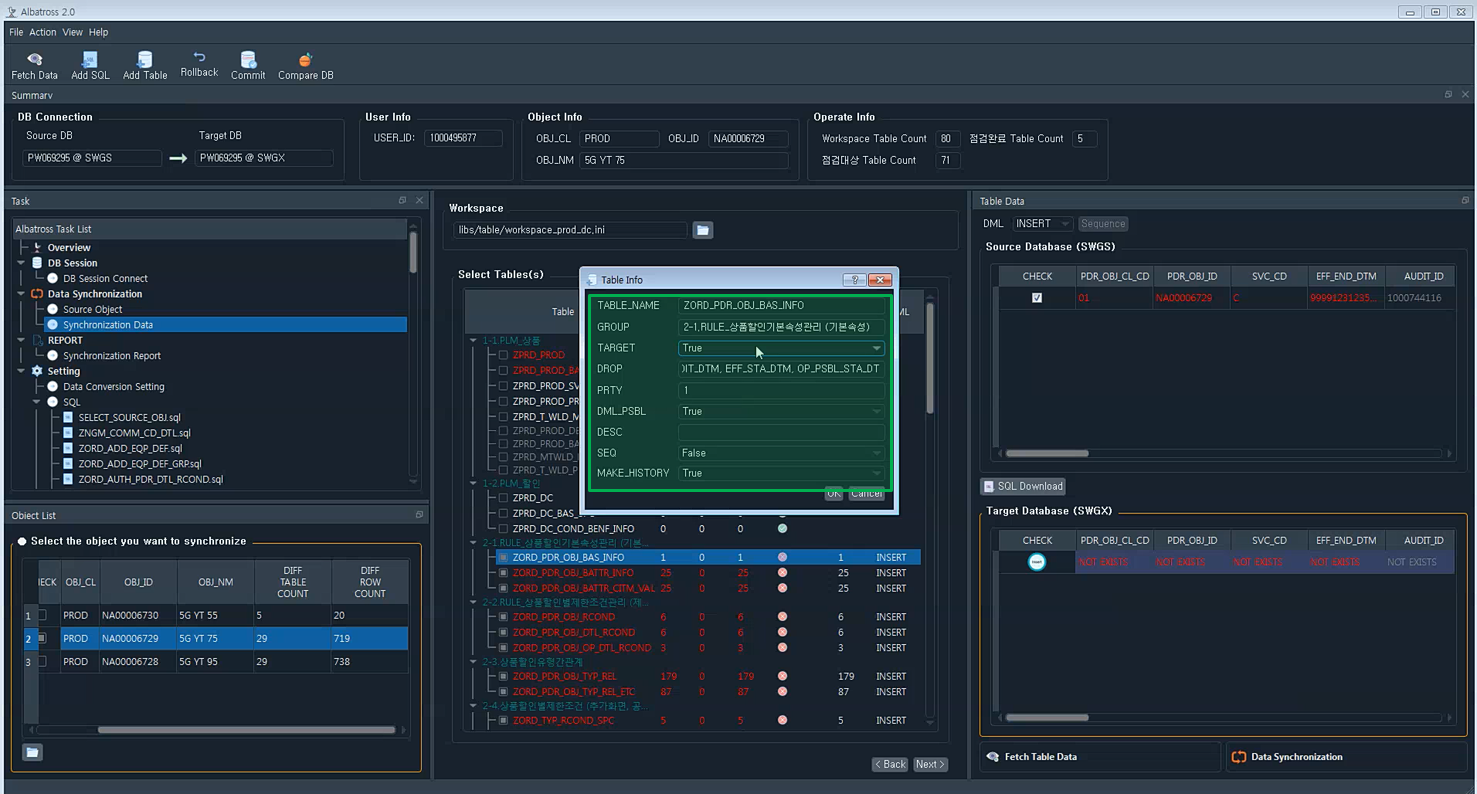The image size is (1477, 794).
Task: Click the Rollback toolbar icon
Action: point(199,57)
